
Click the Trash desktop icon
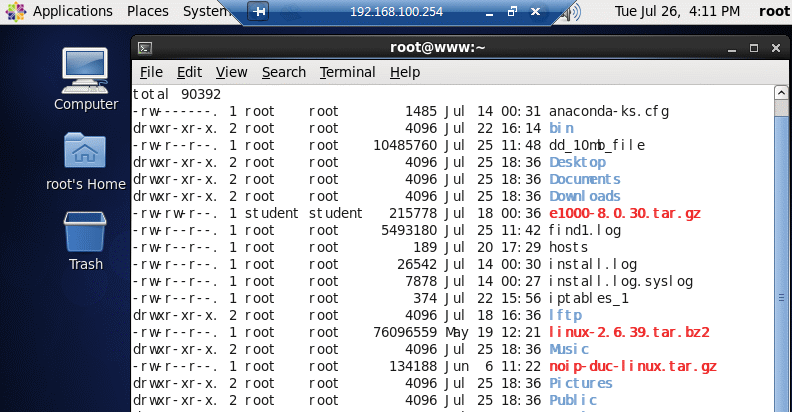click(85, 239)
